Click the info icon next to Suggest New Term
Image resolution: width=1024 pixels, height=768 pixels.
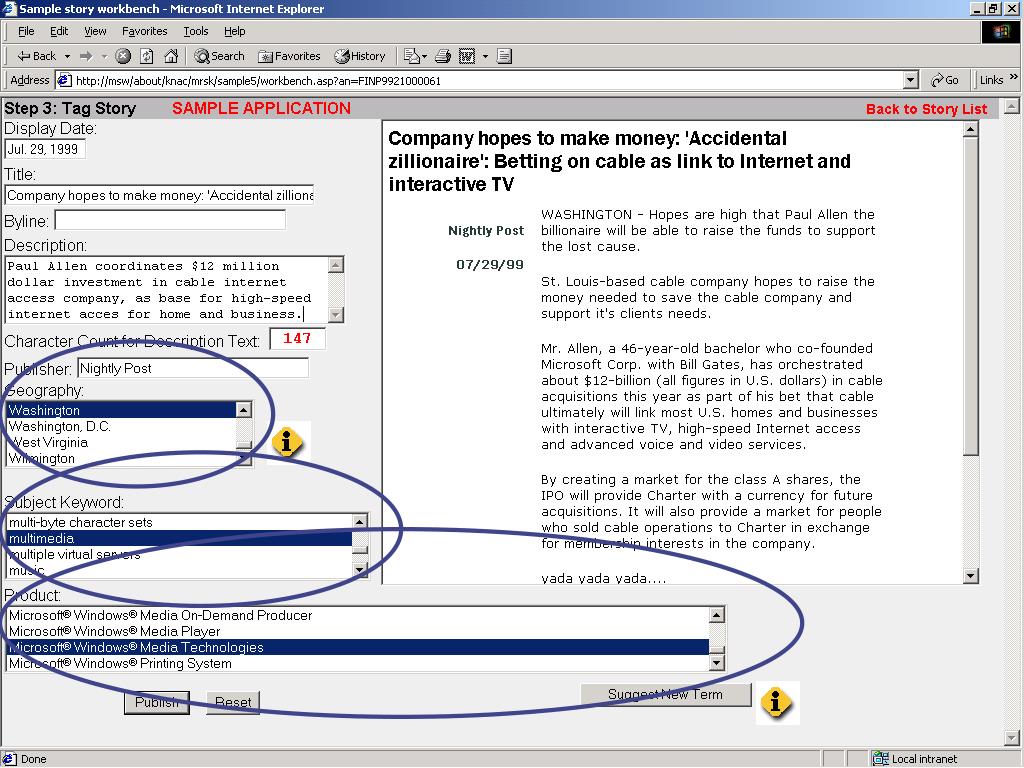click(776, 702)
